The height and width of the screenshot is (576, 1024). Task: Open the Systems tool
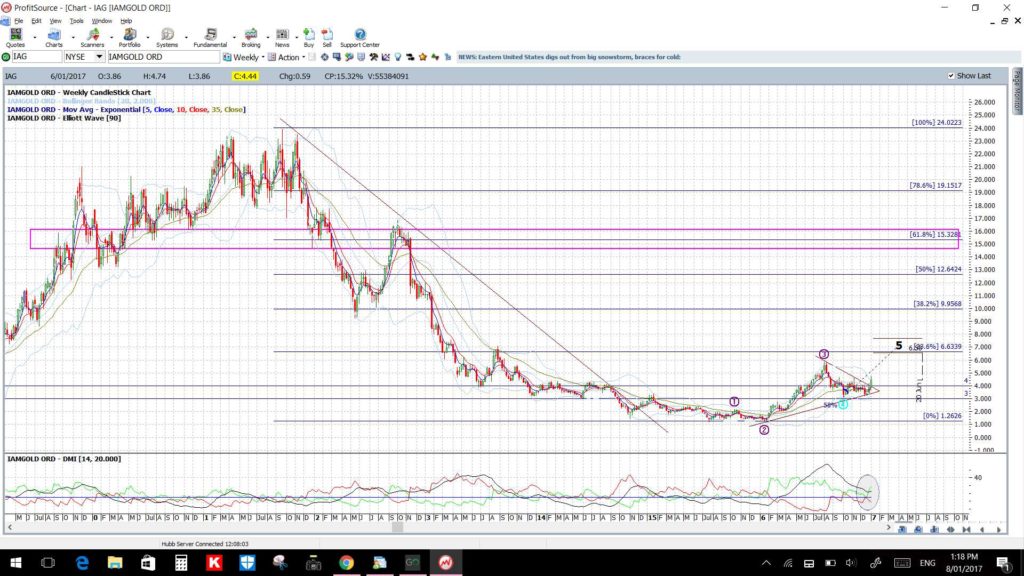(x=167, y=38)
